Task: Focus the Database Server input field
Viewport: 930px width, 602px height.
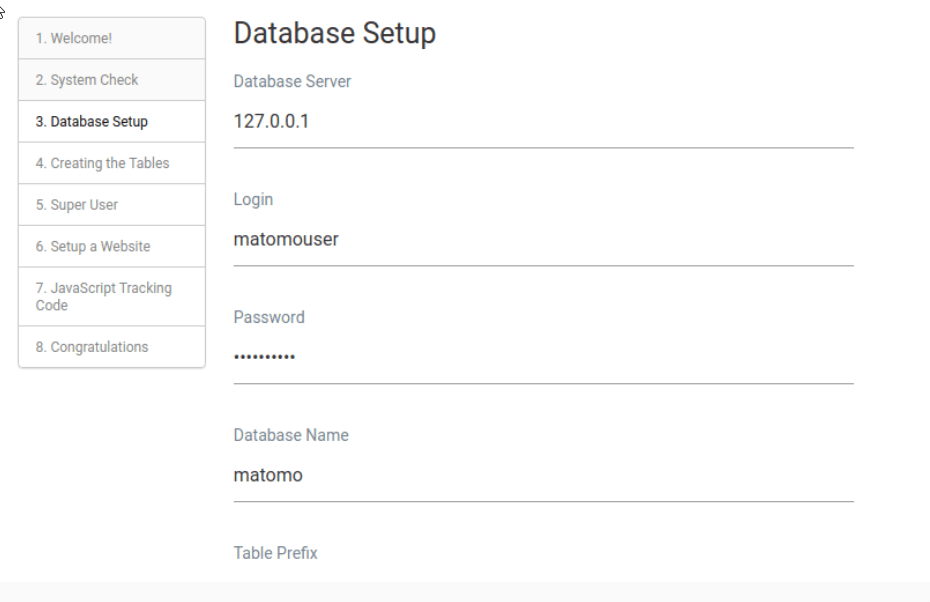Action: 543,122
